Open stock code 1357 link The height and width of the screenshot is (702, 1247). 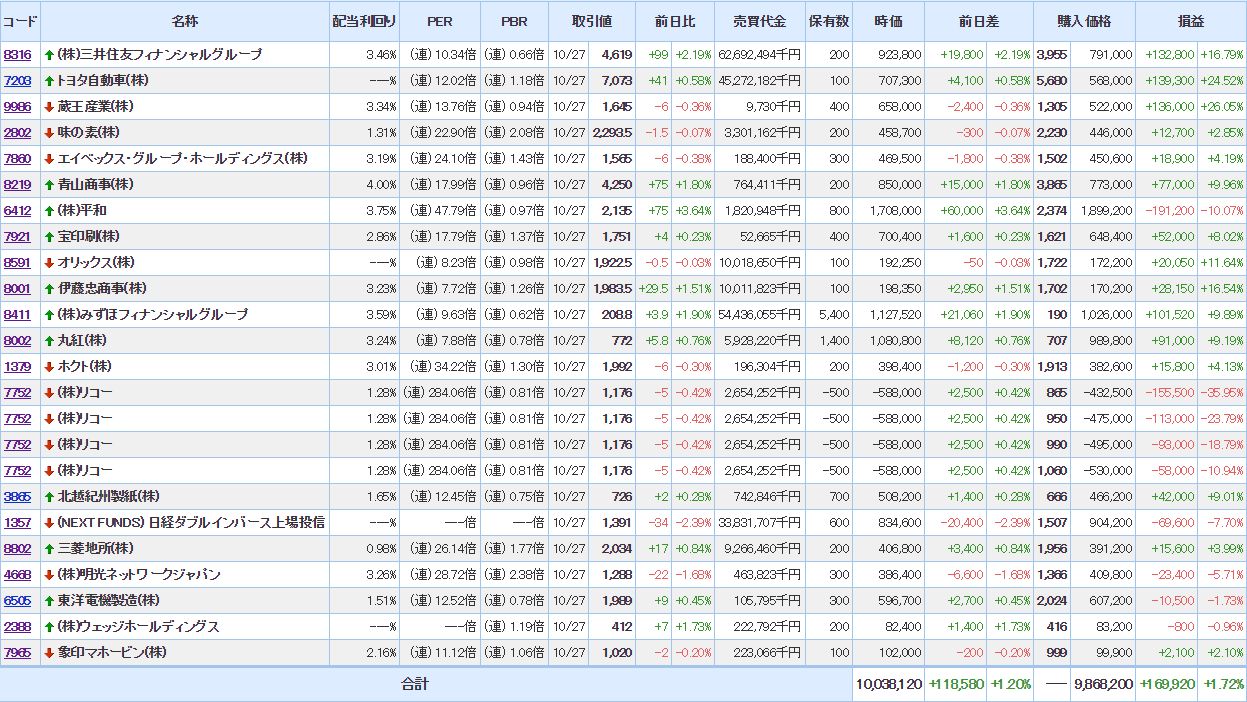coord(17,522)
